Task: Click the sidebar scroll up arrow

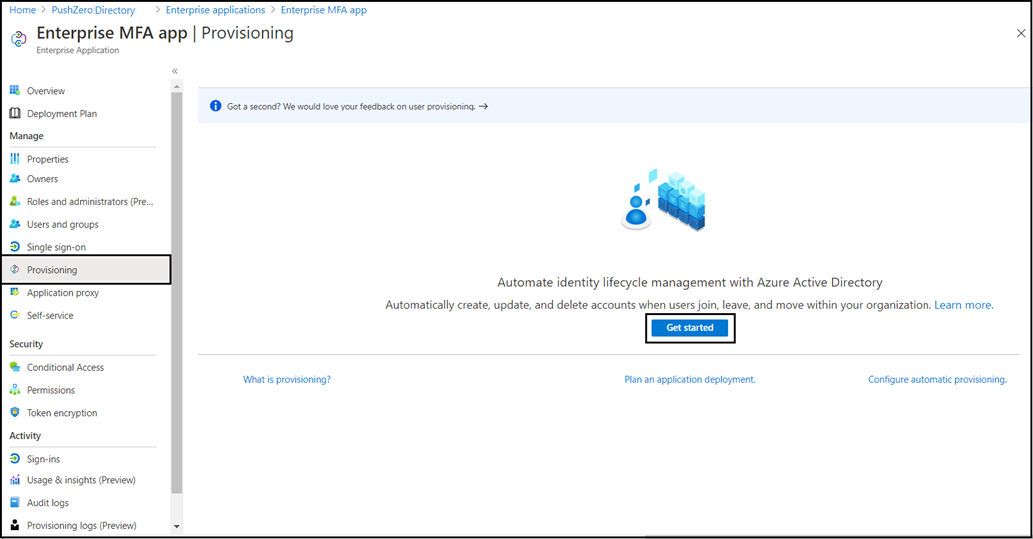Action: 177,86
